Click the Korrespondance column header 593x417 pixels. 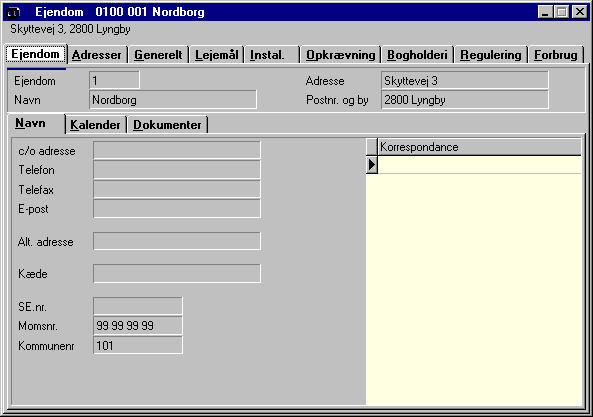[479, 147]
